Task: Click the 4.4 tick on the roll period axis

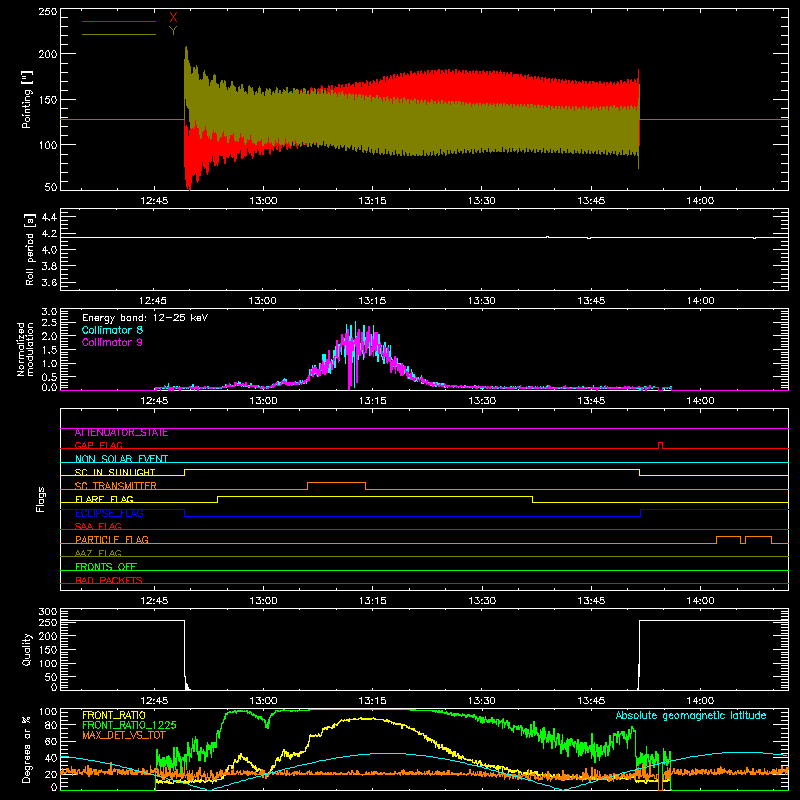Action: 49,218
